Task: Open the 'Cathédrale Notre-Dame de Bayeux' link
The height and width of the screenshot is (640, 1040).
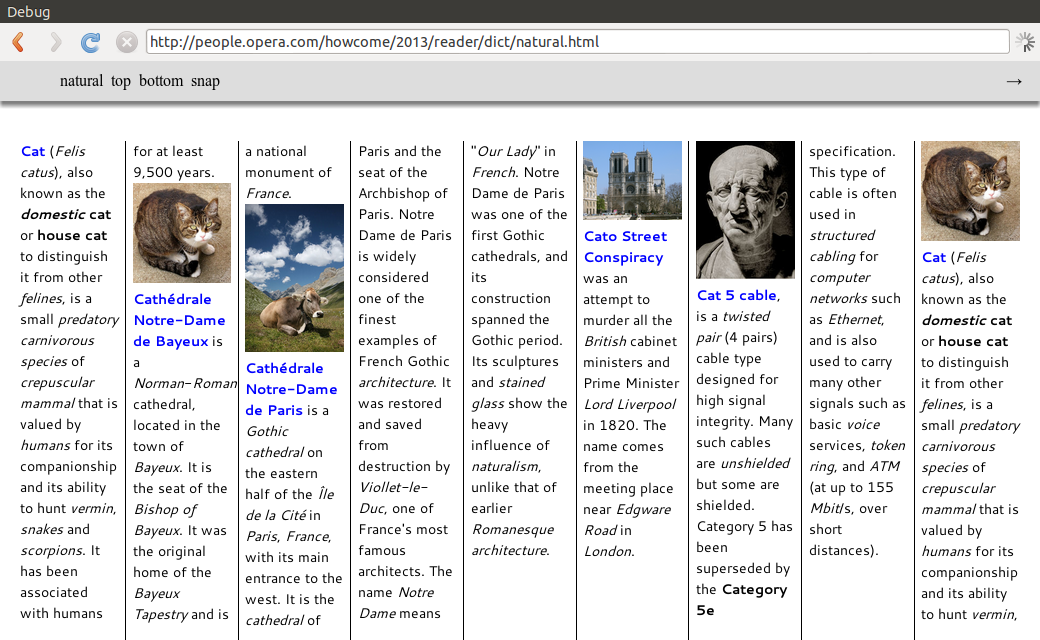Action: coord(172,320)
